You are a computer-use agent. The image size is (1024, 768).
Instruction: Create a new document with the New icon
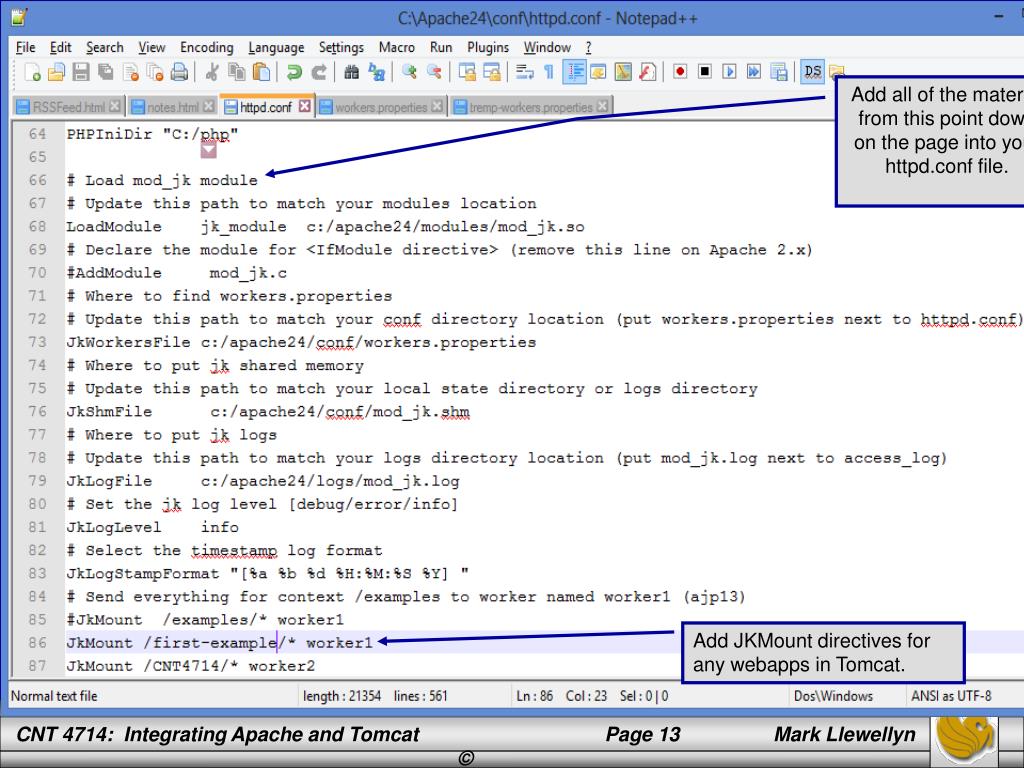[x=32, y=72]
